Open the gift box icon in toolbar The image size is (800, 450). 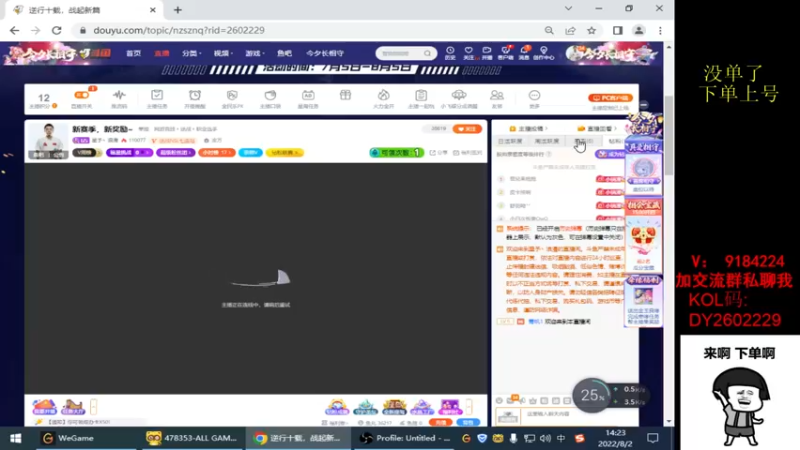click(345, 95)
